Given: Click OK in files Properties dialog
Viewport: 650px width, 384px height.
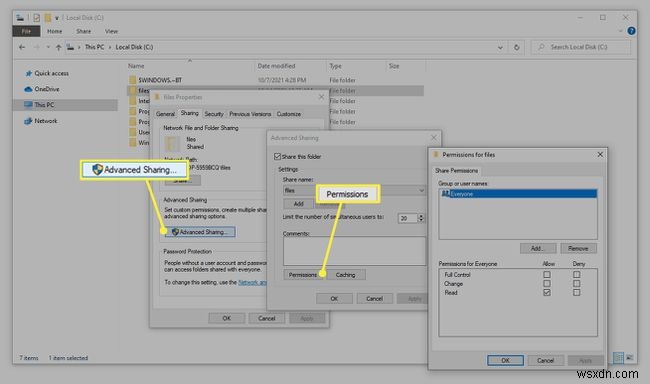Looking at the screenshot, I should point(226,318).
